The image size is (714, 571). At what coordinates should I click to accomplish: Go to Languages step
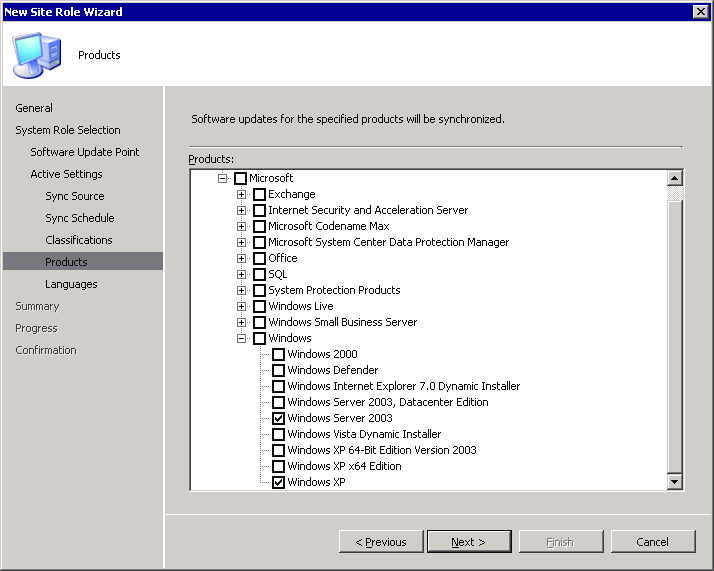point(71,284)
